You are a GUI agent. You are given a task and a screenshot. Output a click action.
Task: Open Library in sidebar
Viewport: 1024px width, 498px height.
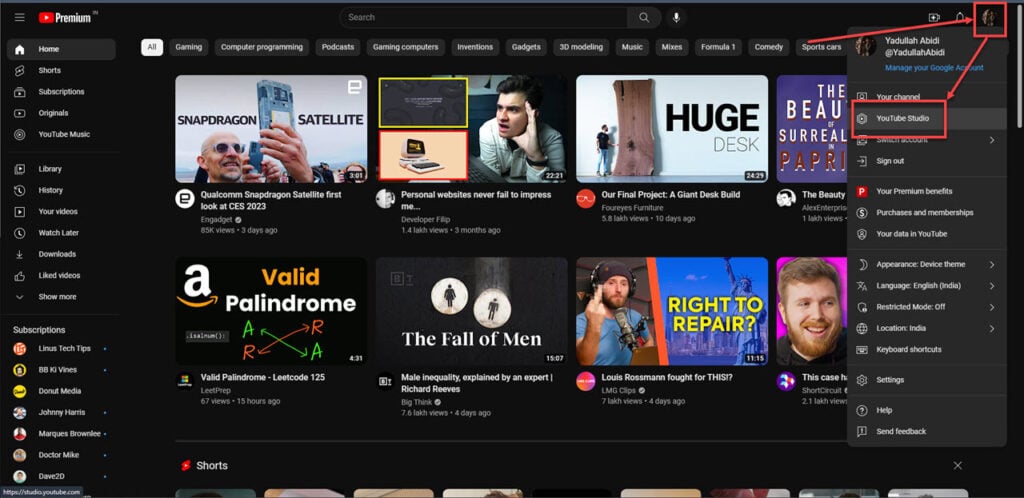coord(61,169)
